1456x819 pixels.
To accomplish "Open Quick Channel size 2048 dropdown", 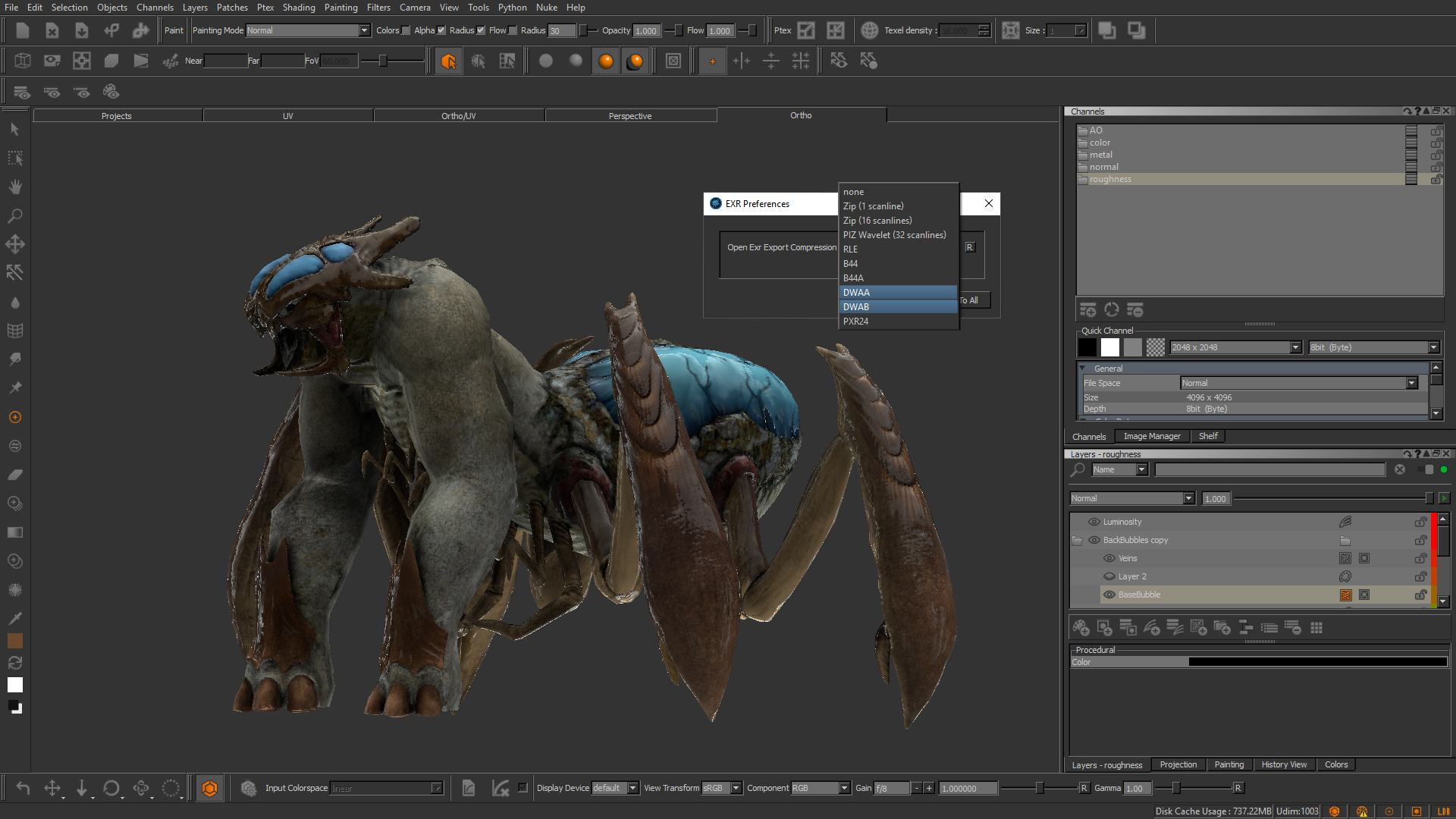I will [1235, 347].
